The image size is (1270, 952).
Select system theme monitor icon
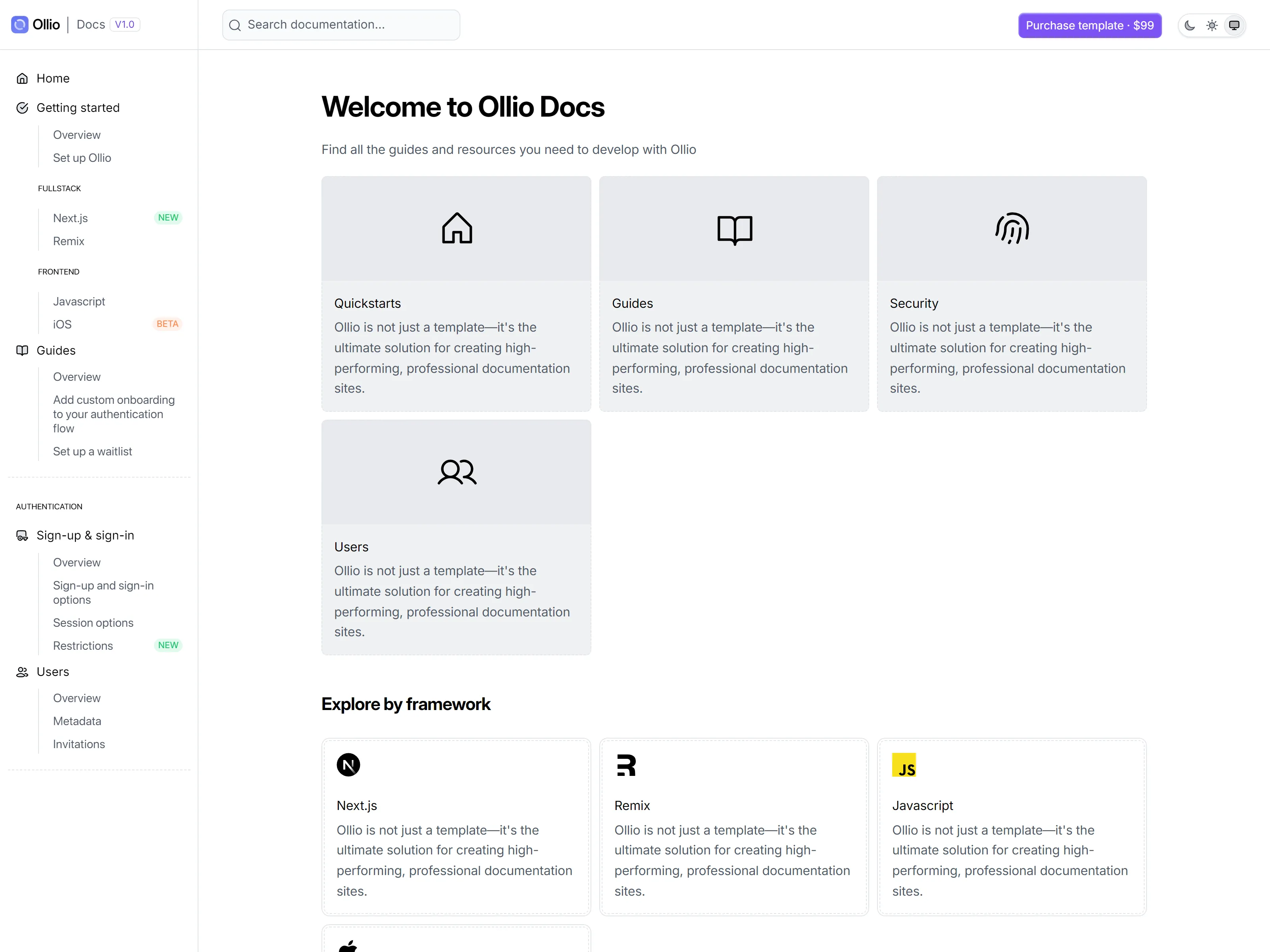pyautogui.click(x=1234, y=25)
